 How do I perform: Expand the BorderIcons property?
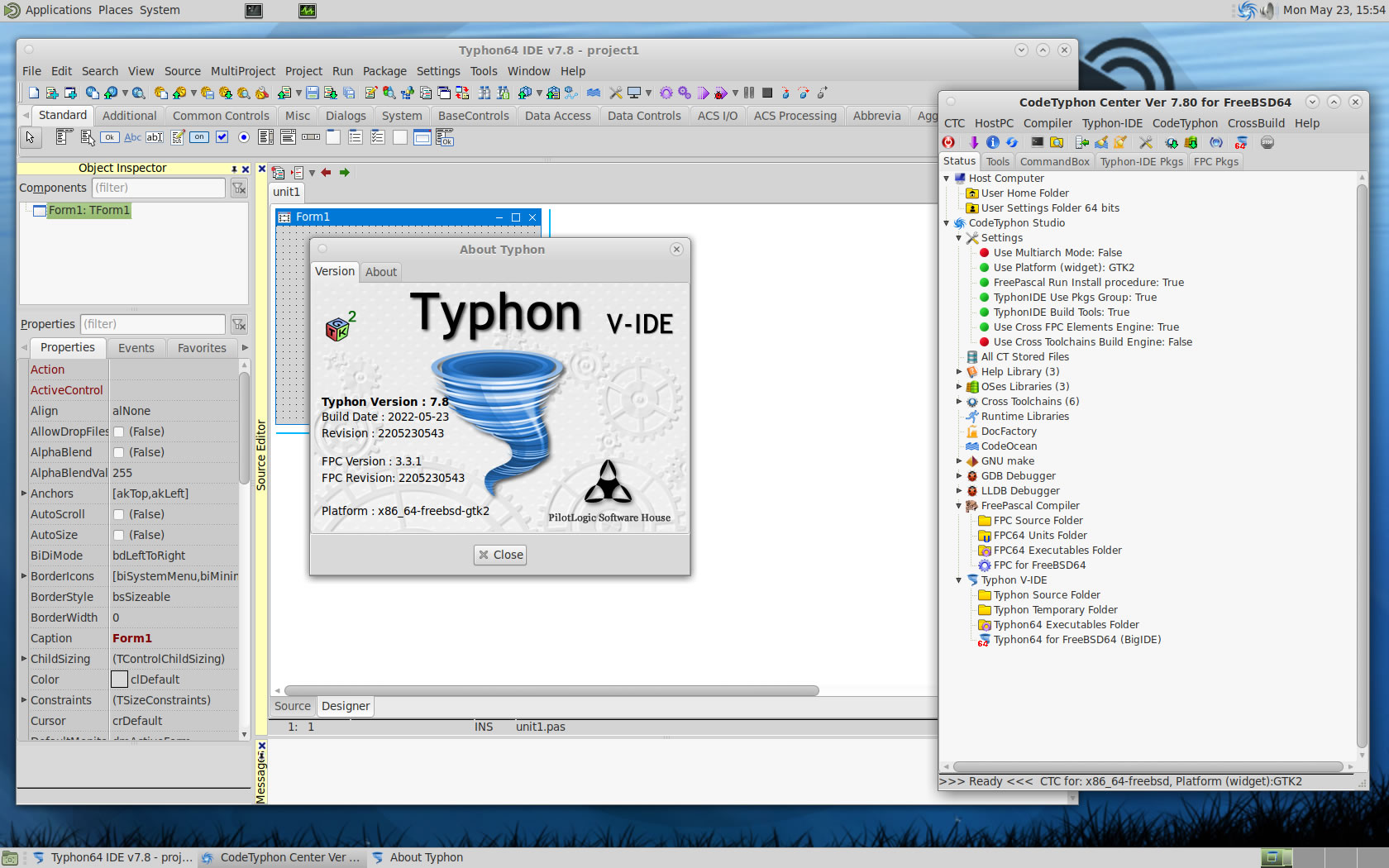tap(24, 576)
